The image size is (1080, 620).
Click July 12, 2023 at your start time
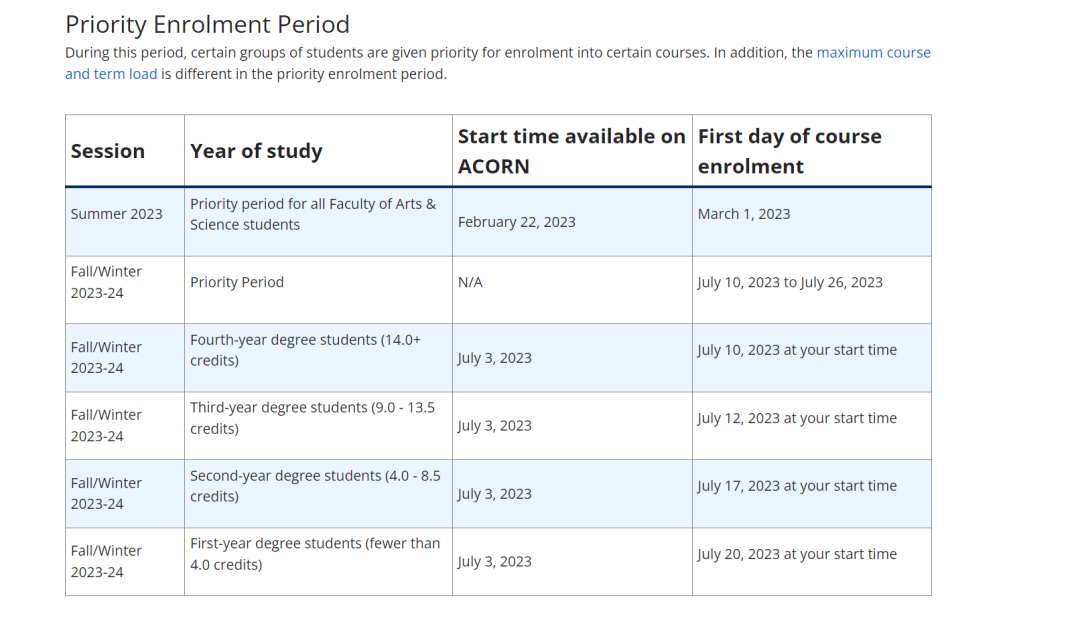pos(797,418)
